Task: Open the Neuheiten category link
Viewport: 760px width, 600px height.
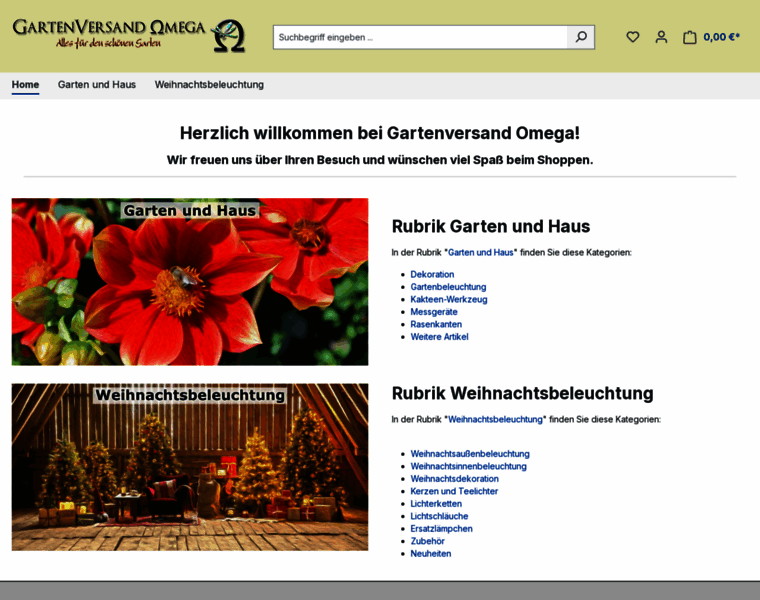Action: 430,554
